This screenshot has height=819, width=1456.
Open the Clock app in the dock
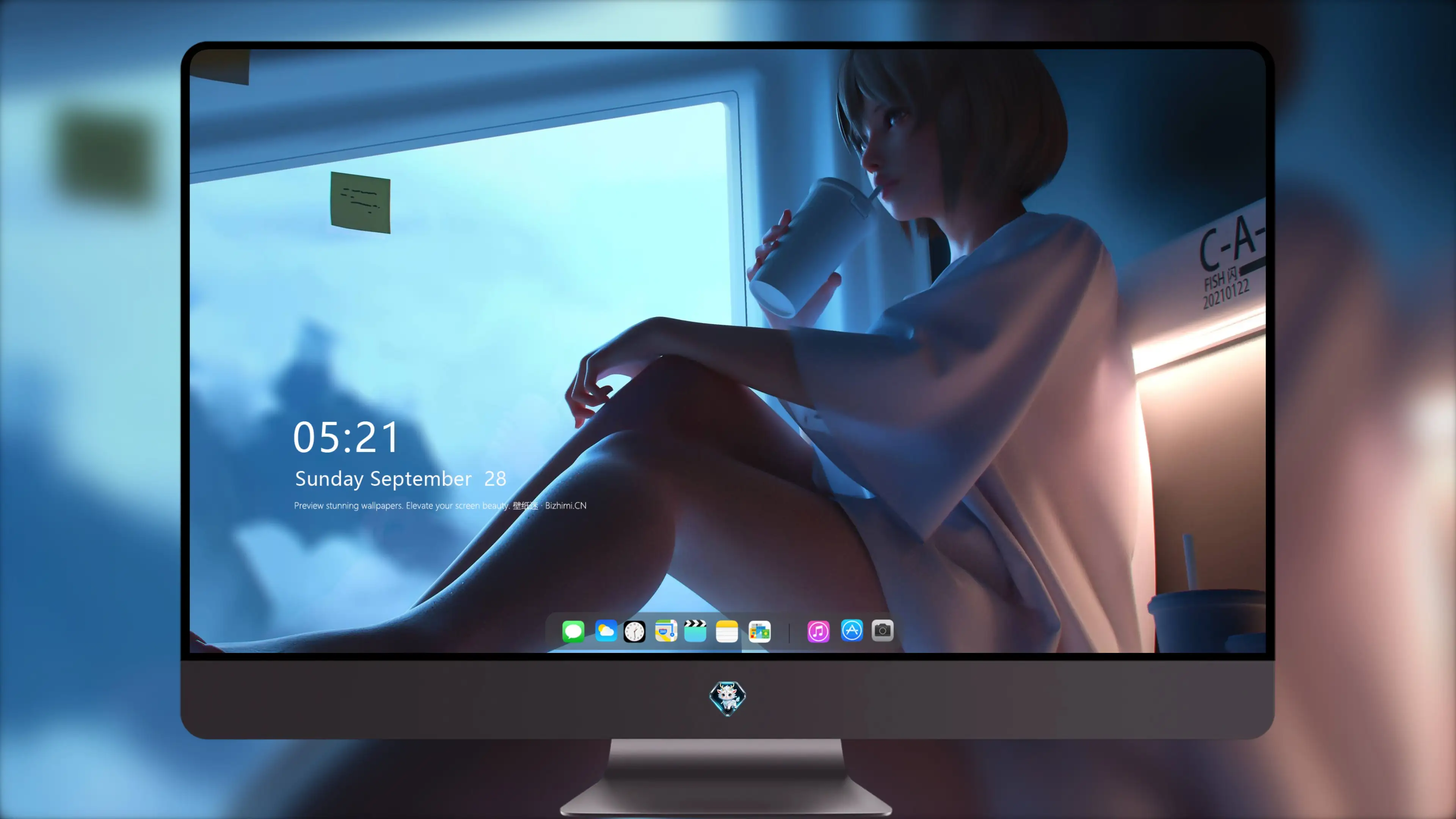634,631
